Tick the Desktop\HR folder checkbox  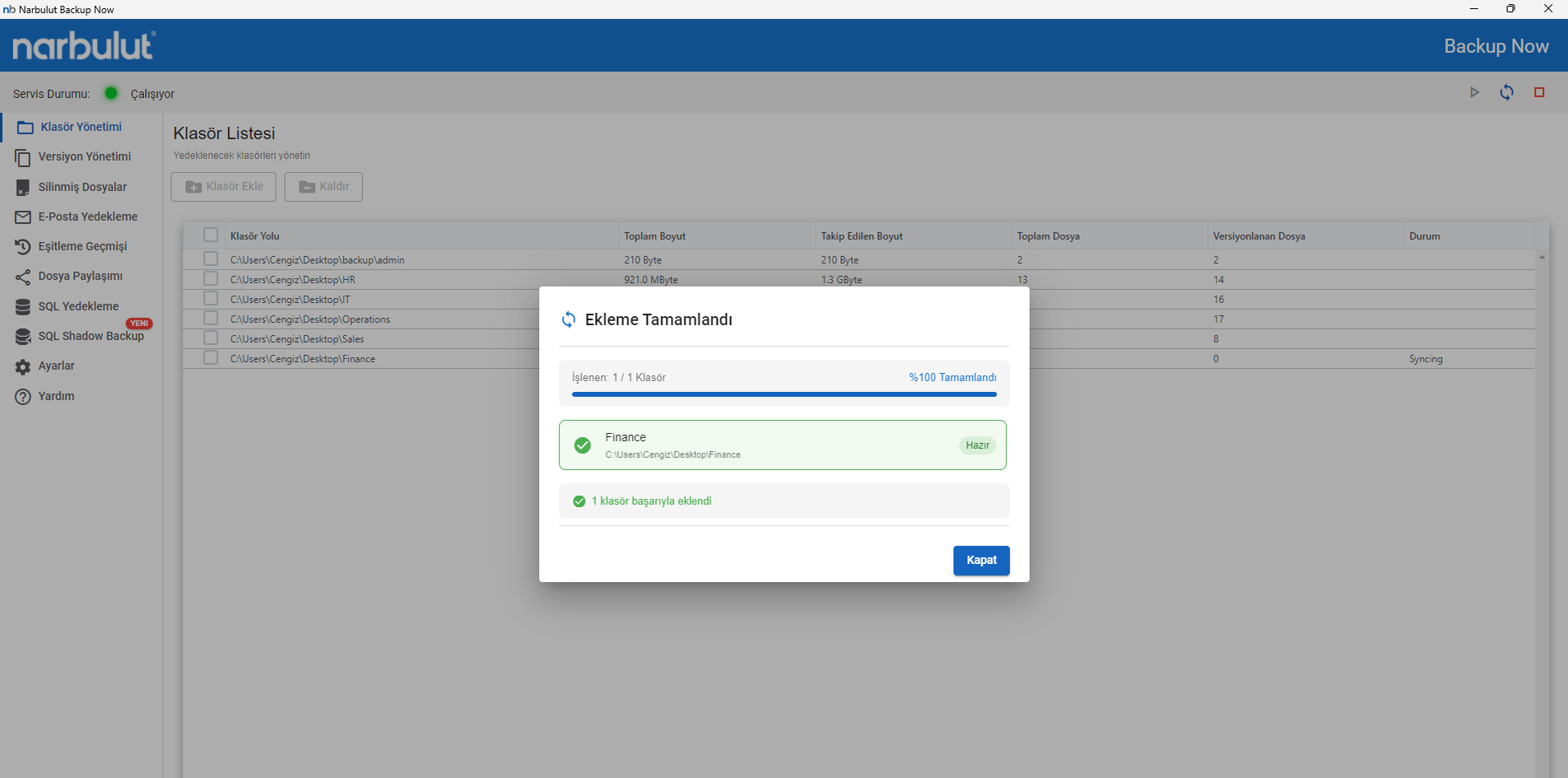(x=211, y=279)
